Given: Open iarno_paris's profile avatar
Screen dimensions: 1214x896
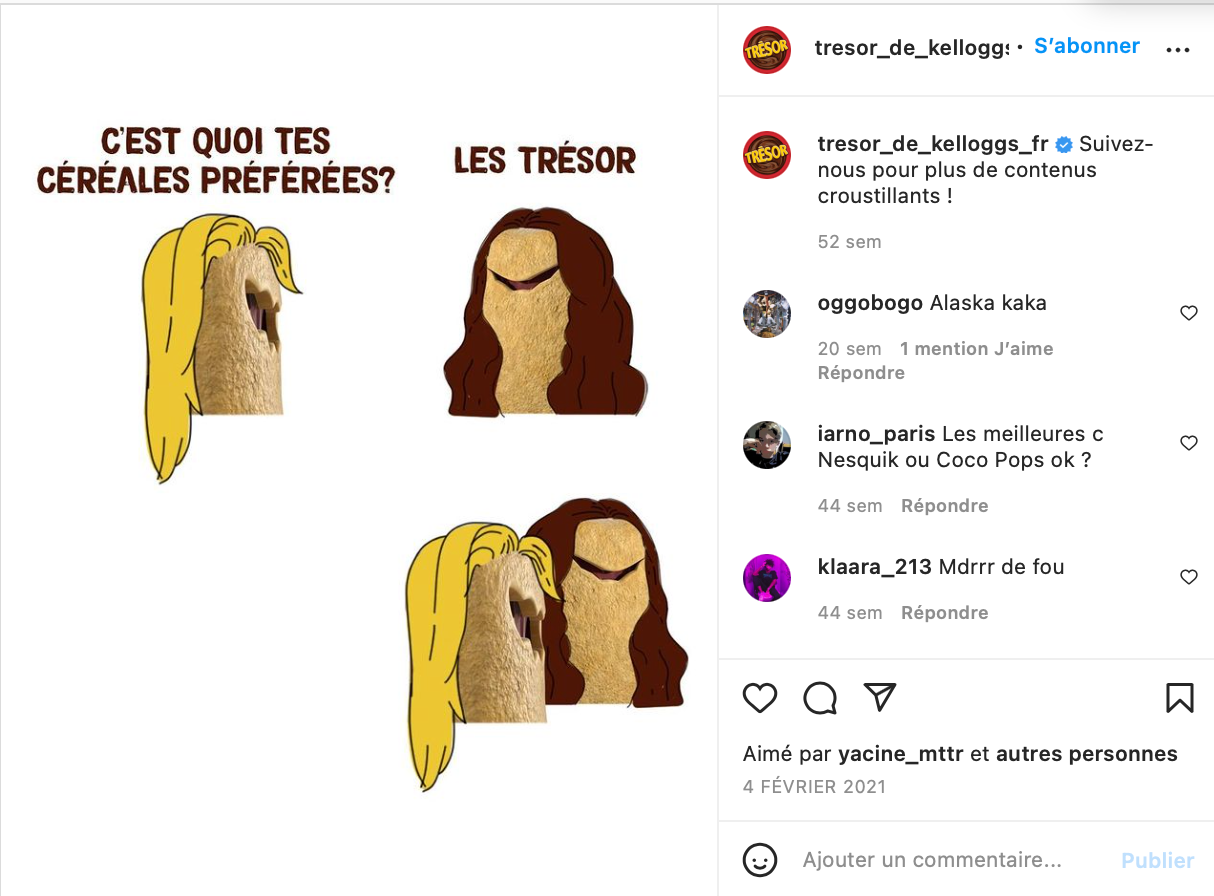Looking at the screenshot, I should coord(767,445).
